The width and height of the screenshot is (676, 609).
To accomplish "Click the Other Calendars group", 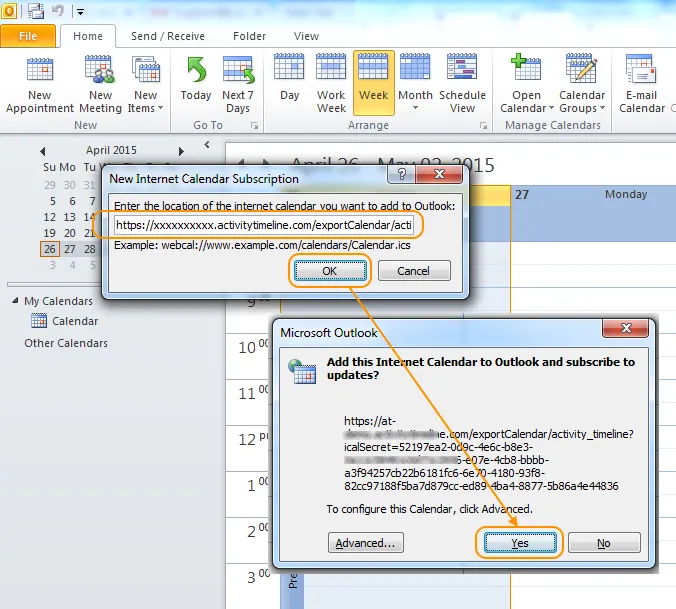I will pos(66,343).
